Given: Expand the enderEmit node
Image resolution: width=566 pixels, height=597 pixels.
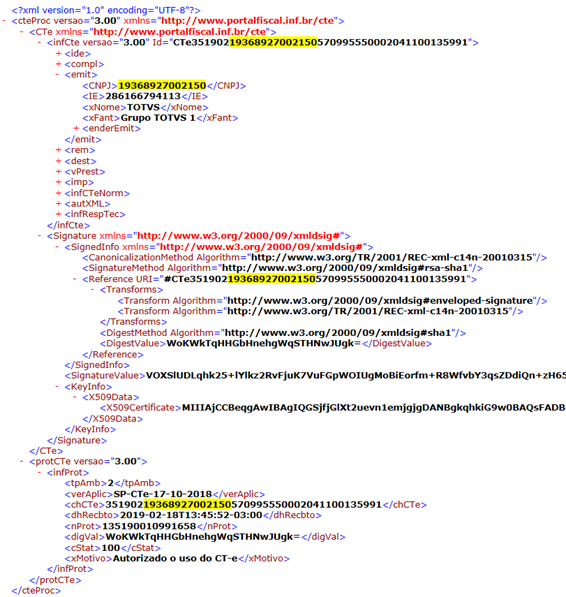Looking at the screenshot, I should [x=76, y=129].
